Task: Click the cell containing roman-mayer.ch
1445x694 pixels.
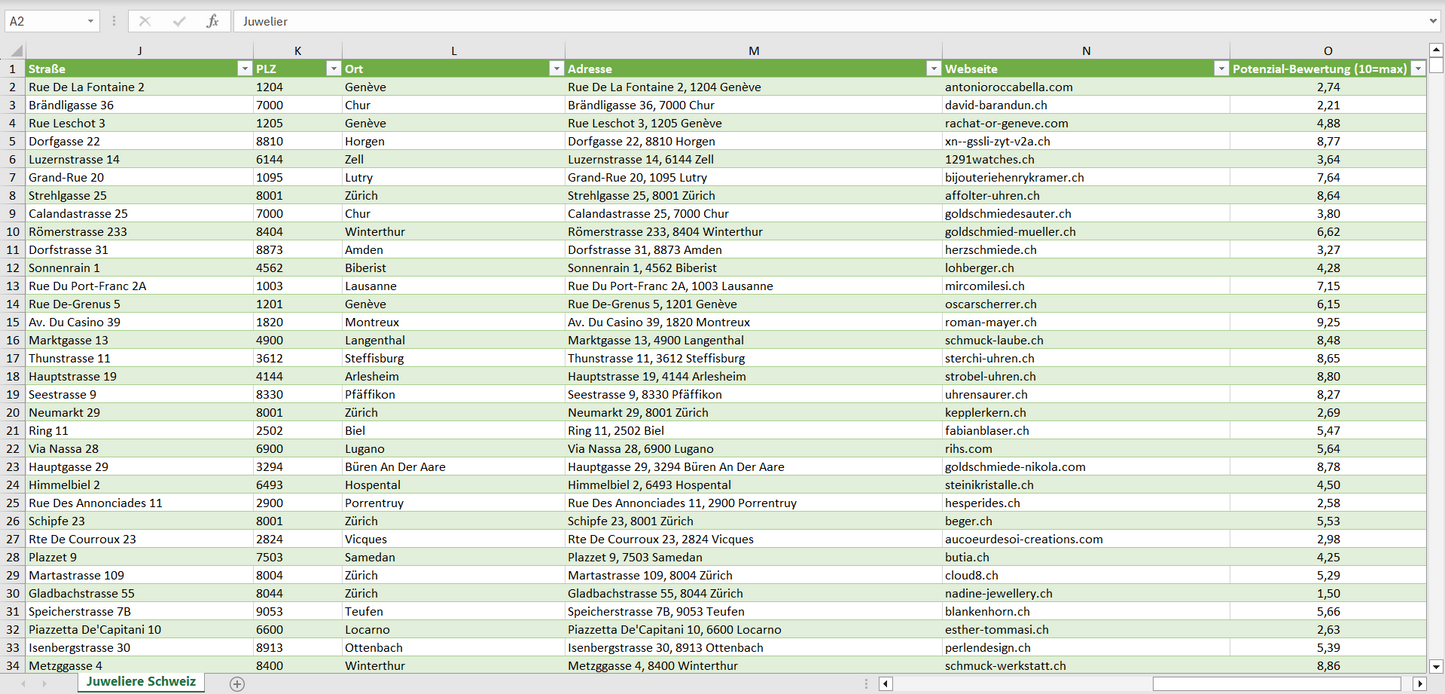Action: [x=991, y=322]
